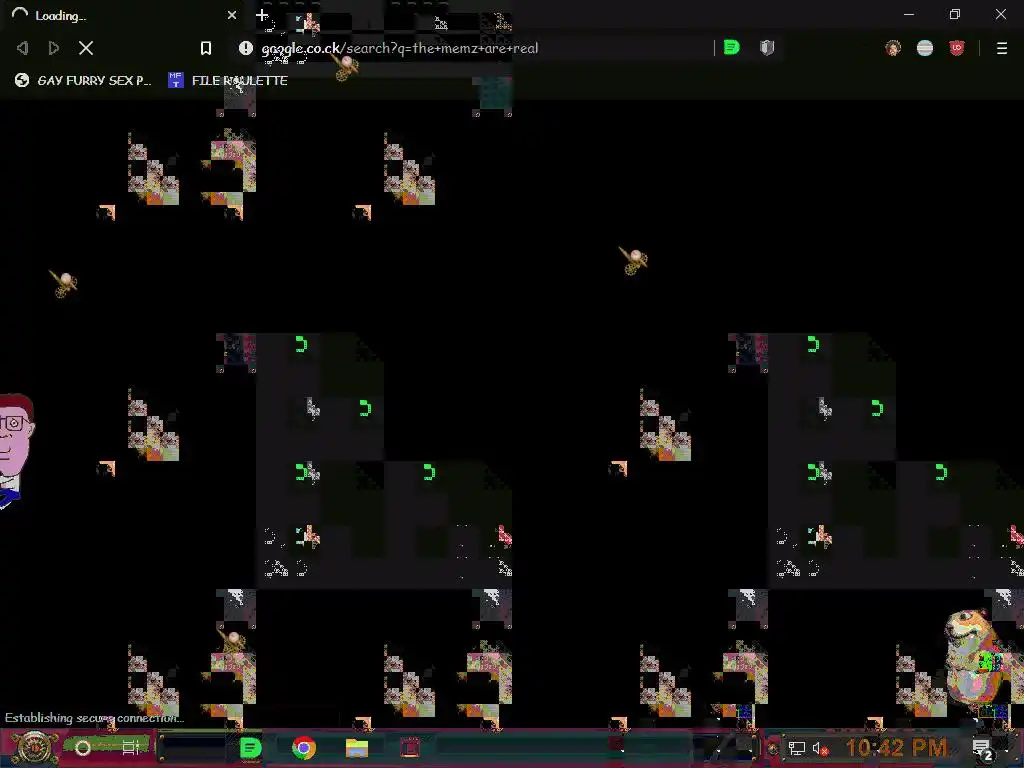Image resolution: width=1024 pixels, height=768 pixels.
Task: Open the notification center with 2 notifications
Action: pos(982,749)
